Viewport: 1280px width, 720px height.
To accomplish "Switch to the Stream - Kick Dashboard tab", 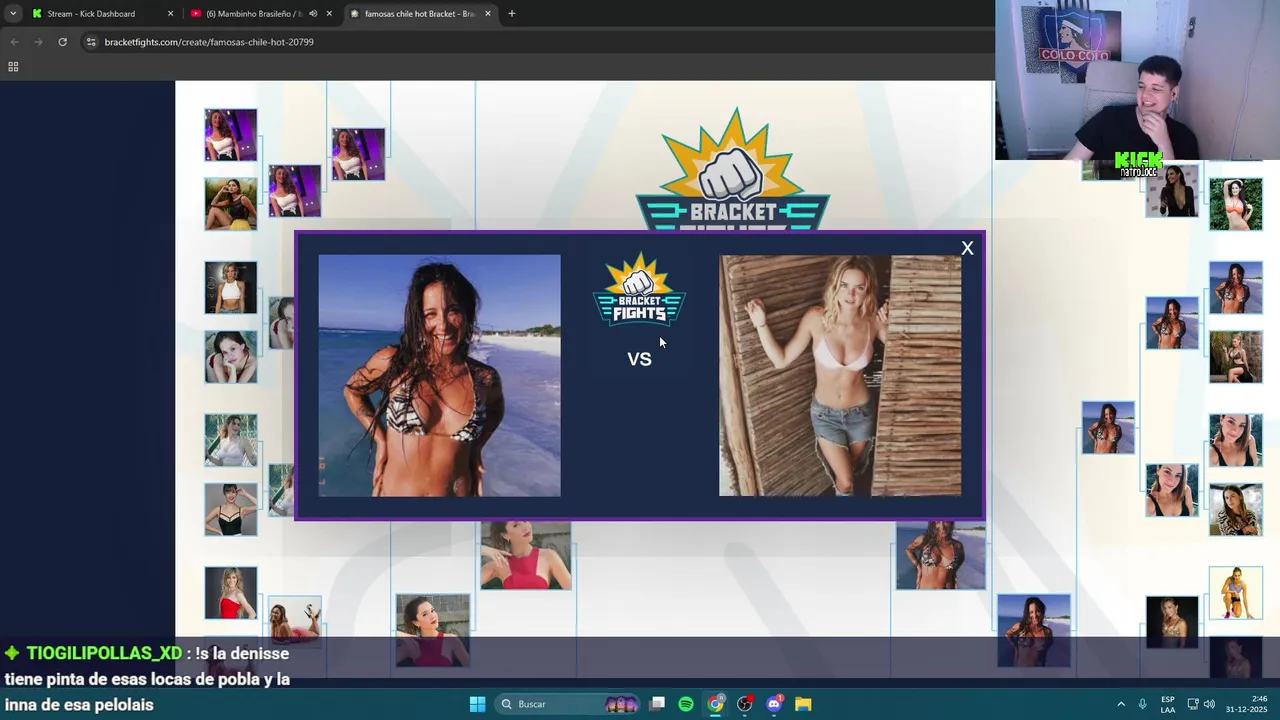I will click(x=90, y=14).
